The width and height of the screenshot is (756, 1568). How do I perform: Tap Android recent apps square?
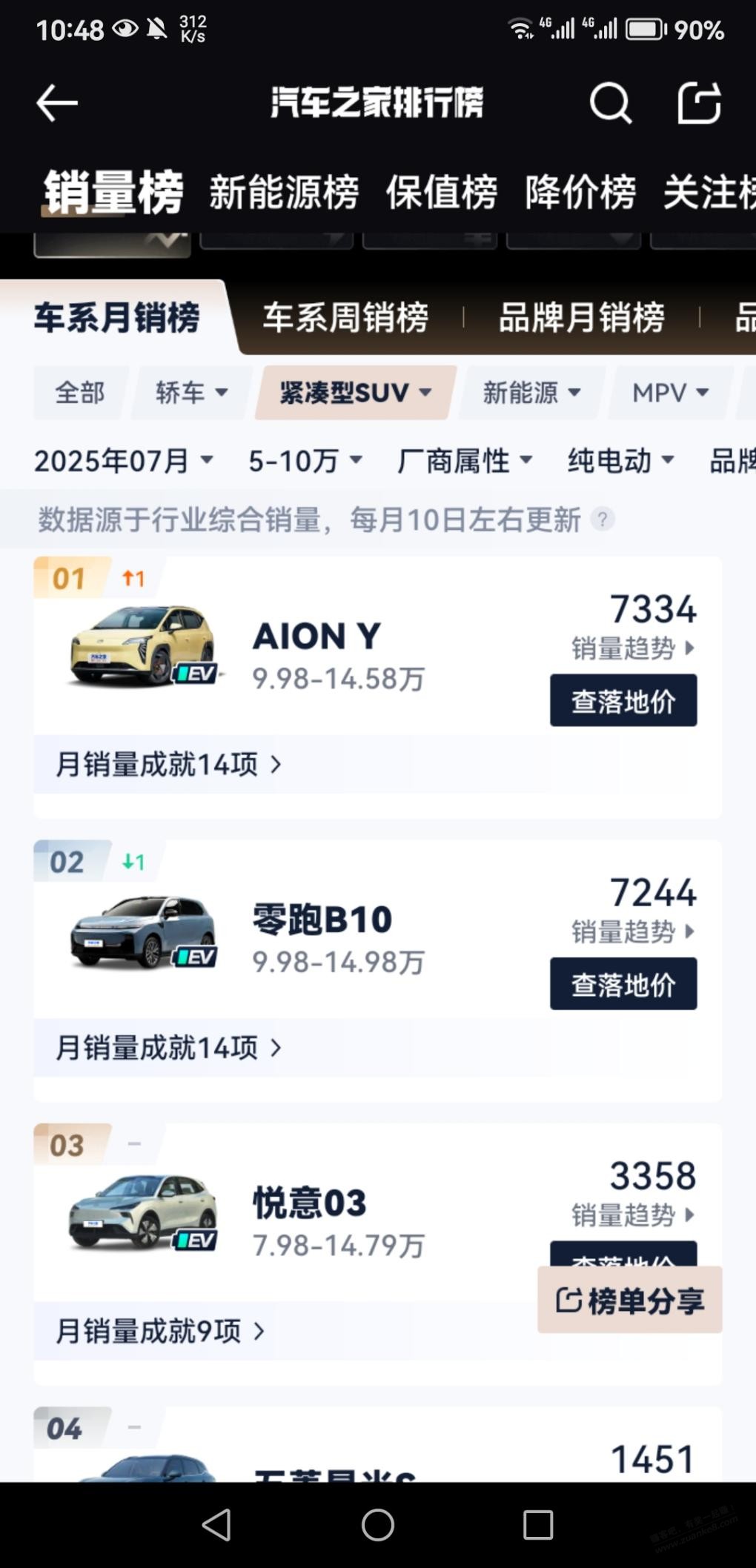click(538, 1525)
